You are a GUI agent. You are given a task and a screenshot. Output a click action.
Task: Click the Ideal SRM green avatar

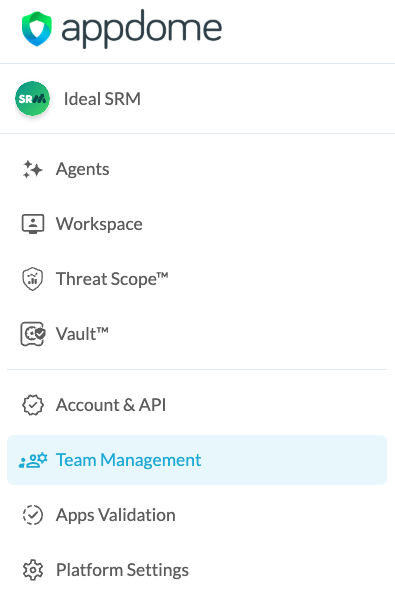click(x=33, y=99)
